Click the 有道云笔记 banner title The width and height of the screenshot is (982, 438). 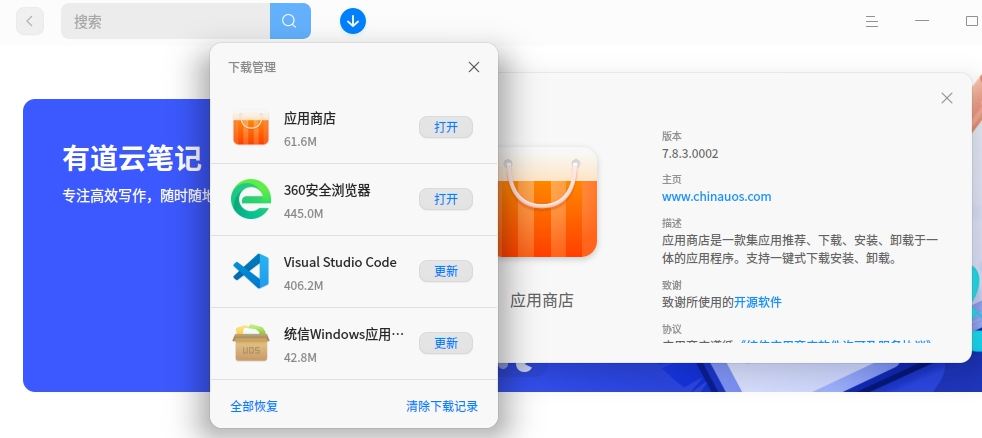pyautogui.click(x=132, y=159)
